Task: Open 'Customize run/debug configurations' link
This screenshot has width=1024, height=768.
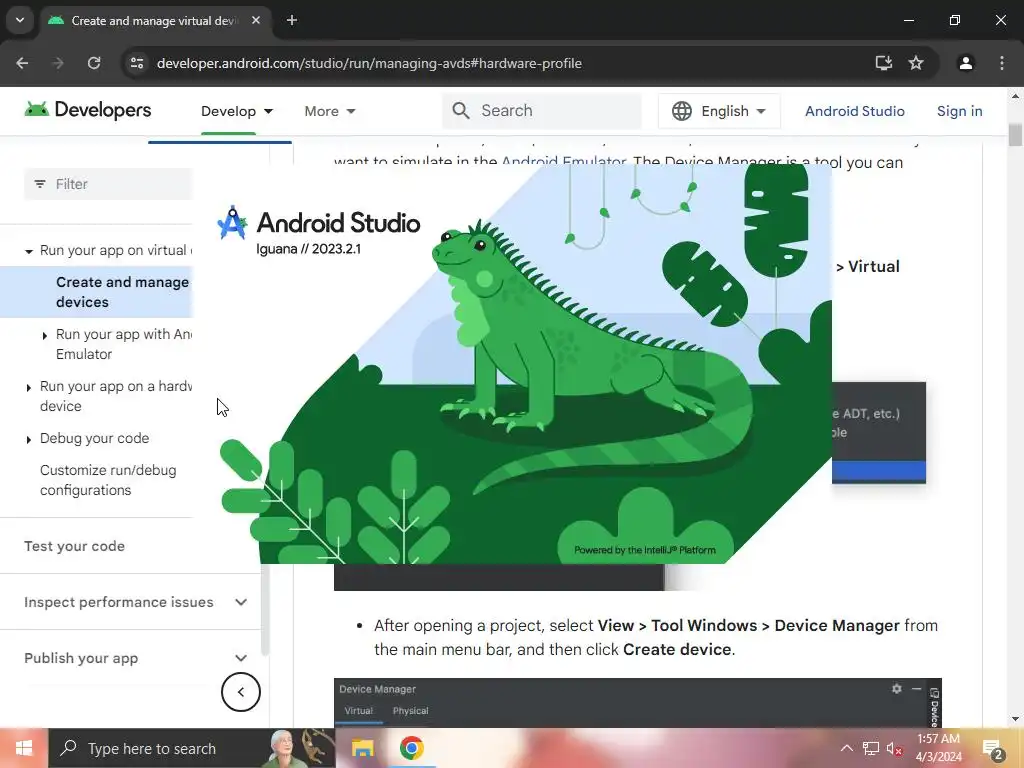Action: tap(108, 480)
